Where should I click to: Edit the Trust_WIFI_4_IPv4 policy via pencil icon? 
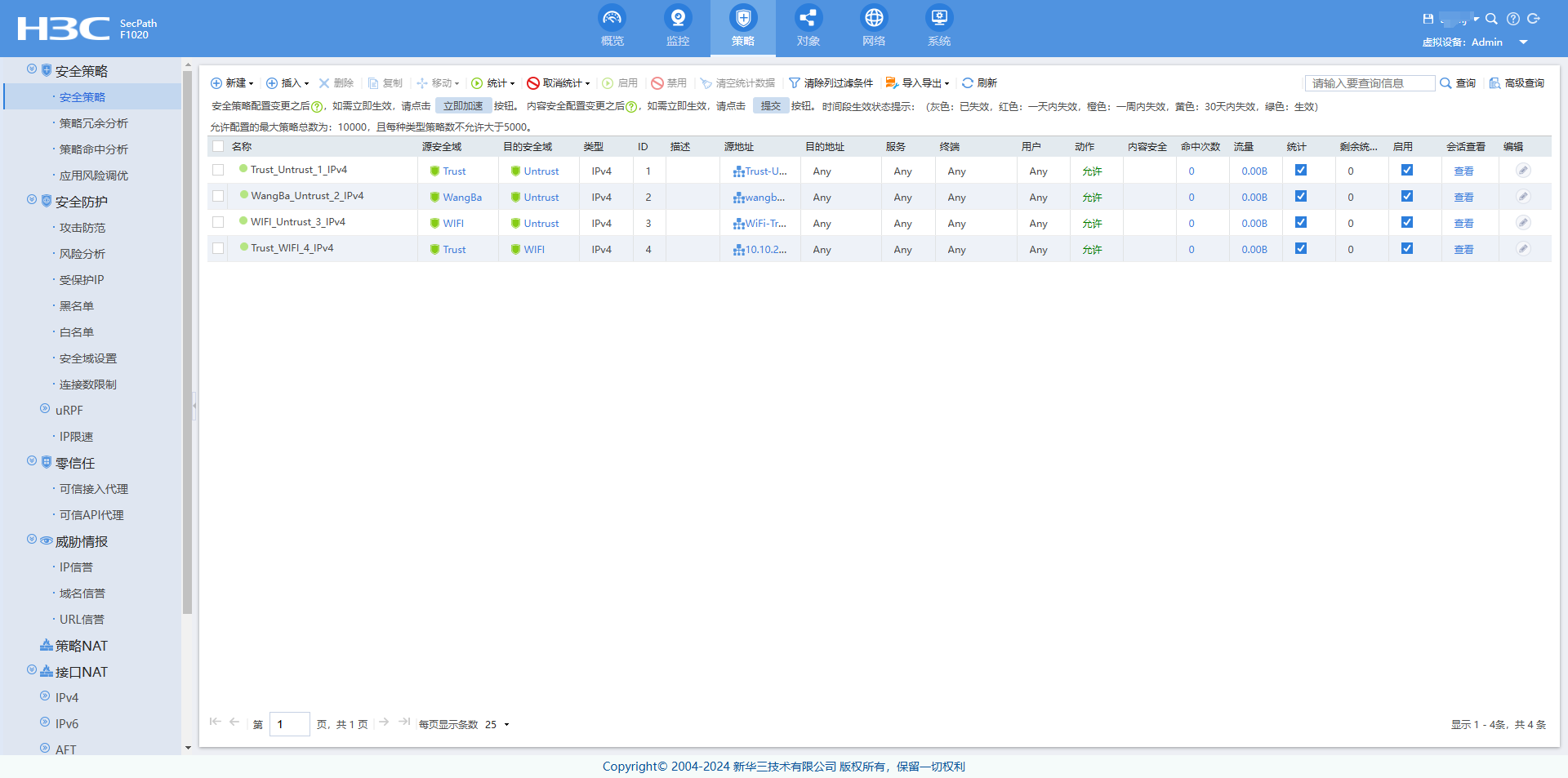click(1523, 249)
